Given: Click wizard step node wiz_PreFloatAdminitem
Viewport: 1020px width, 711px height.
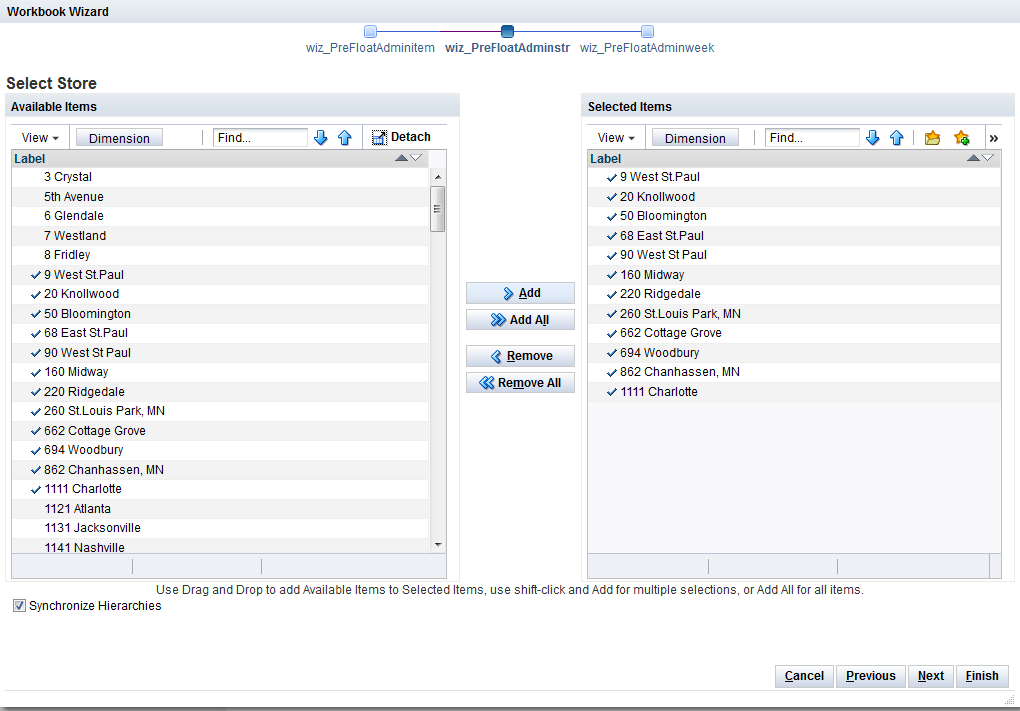Looking at the screenshot, I should (x=370, y=31).
